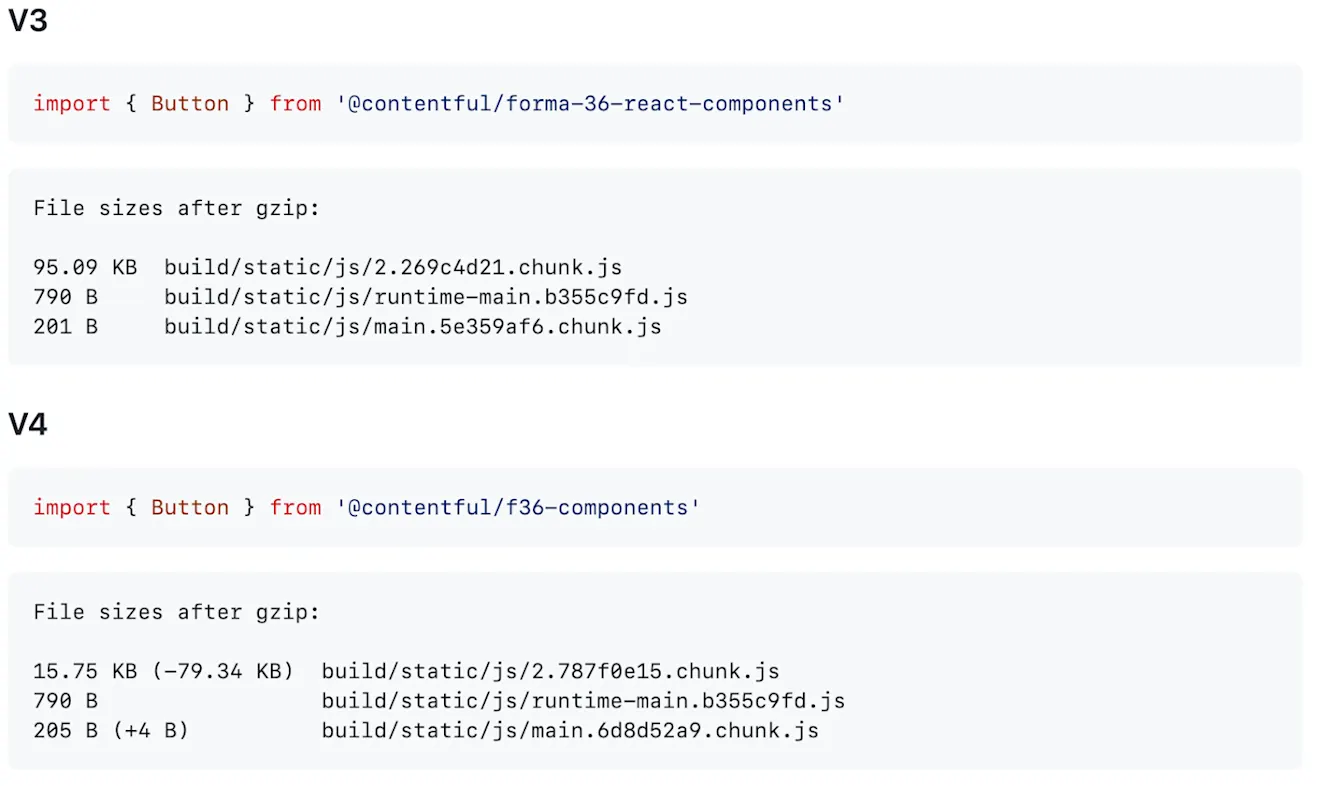Click the V3 heading
Screen dimensions: 1320x786
(28, 20)
